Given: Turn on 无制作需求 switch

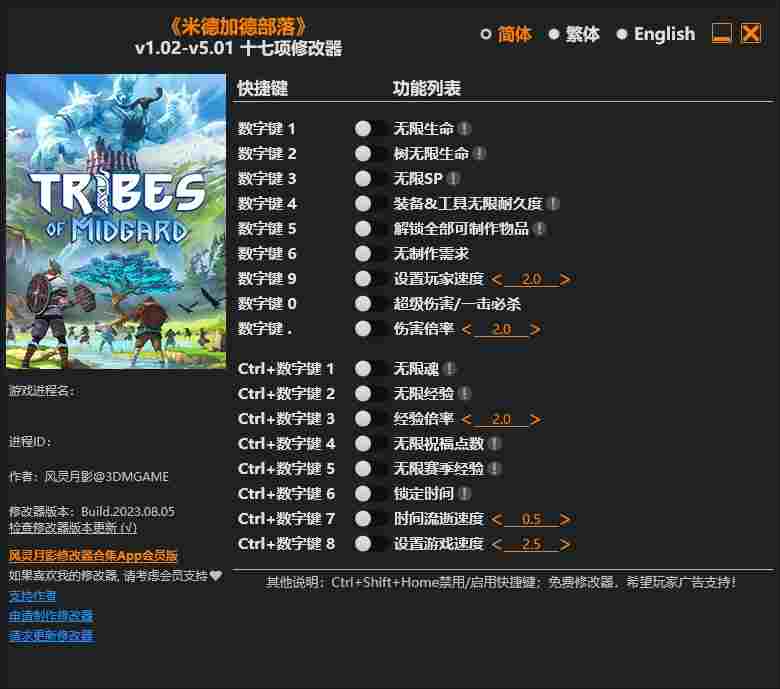Looking at the screenshot, I should [x=370, y=254].
